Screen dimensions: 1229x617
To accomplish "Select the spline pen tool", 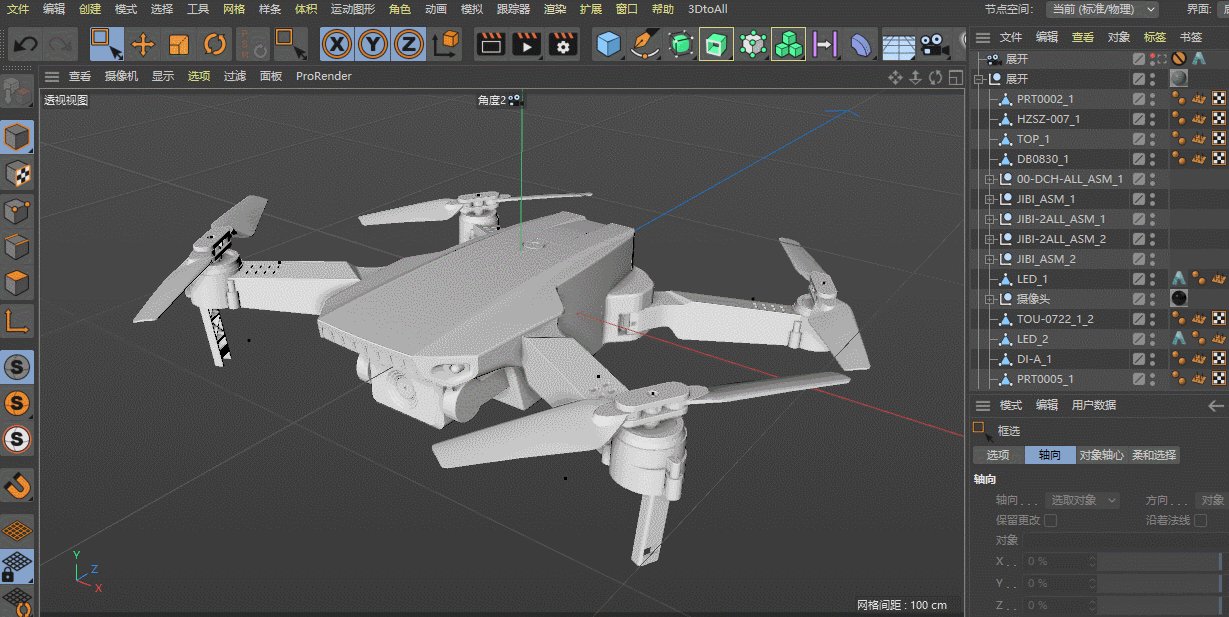I will coord(645,44).
